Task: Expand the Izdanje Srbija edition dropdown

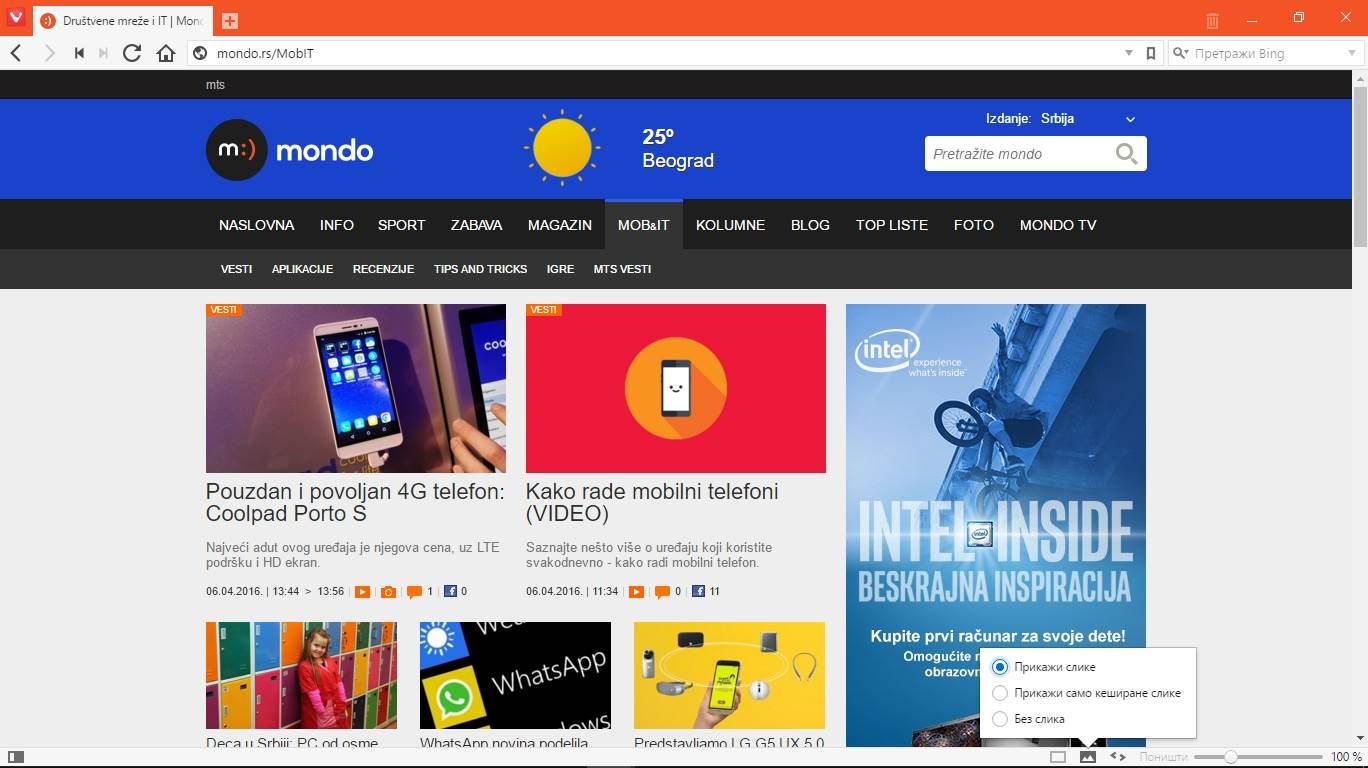Action: tap(1130, 119)
